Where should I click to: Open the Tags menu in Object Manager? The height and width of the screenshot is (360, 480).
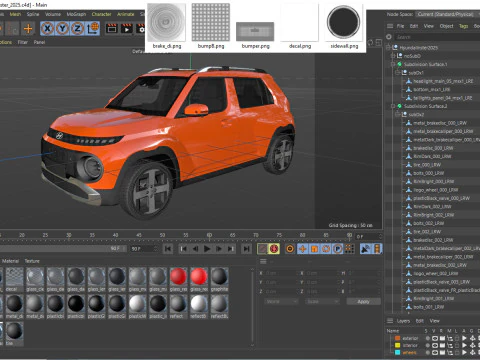463,26
